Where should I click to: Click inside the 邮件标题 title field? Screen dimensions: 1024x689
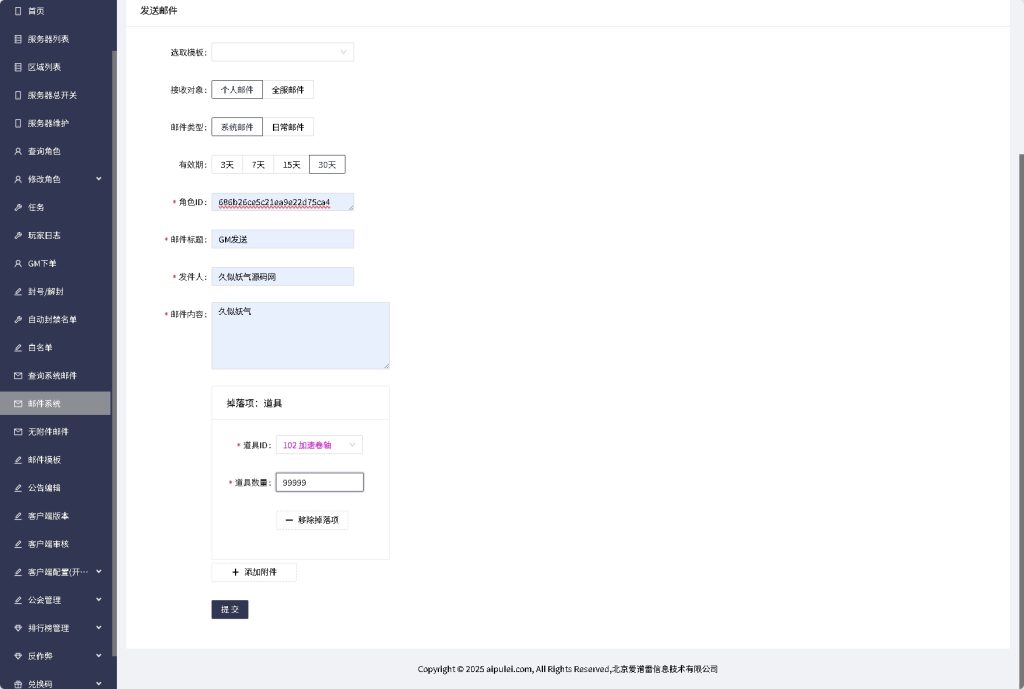point(282,239)
